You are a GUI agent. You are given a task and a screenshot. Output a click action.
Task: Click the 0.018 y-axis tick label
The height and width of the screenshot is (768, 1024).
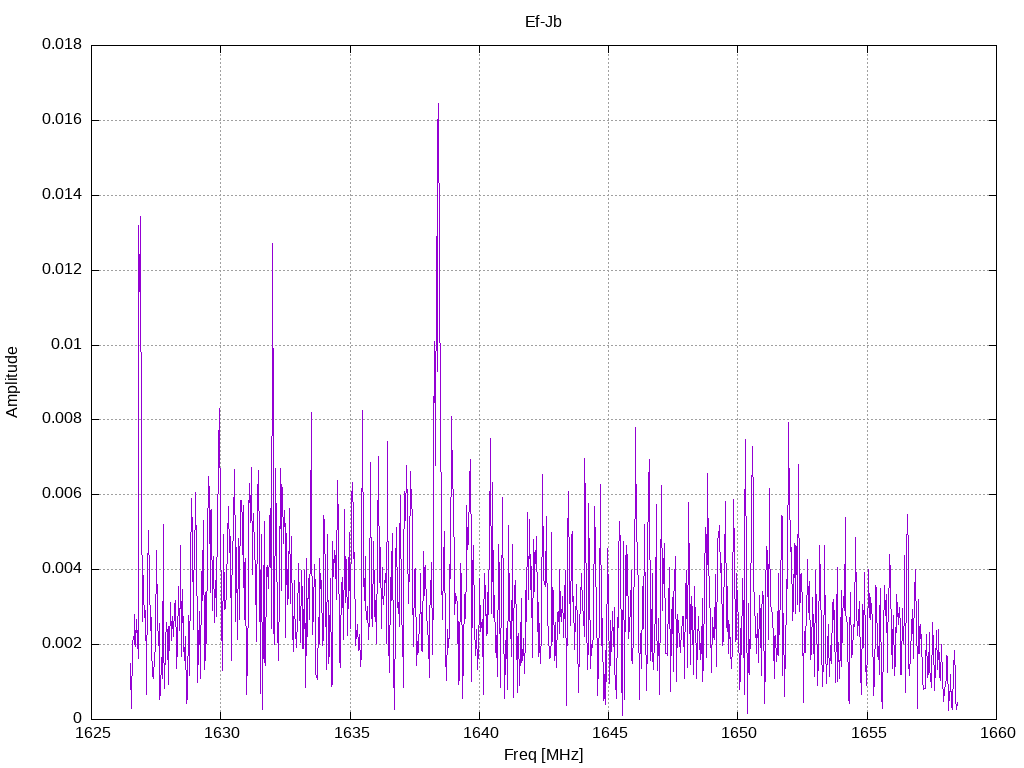[x=62, y=44]
